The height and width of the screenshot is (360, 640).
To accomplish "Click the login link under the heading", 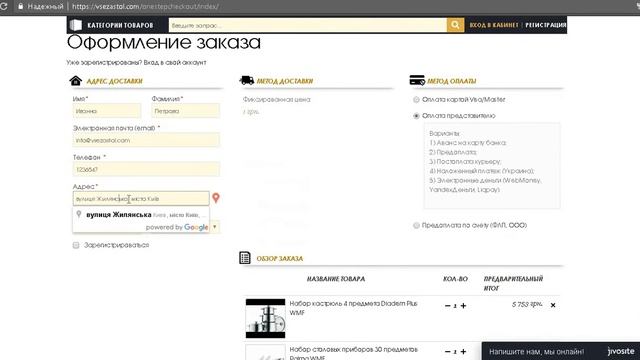I will [175, 62].
